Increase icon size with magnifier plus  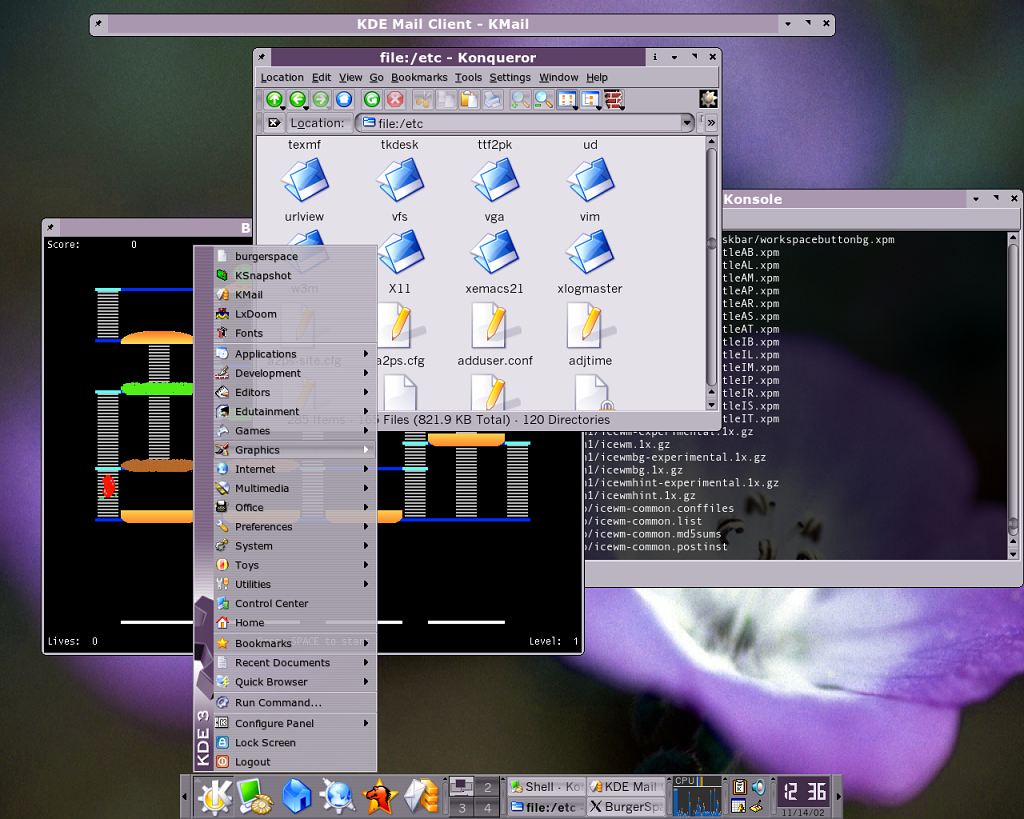[520, 99]
